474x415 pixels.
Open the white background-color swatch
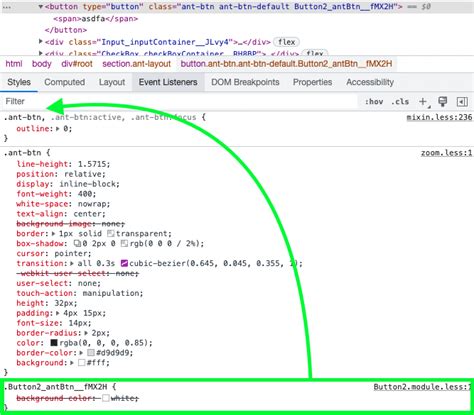click(x=106, y=398)
